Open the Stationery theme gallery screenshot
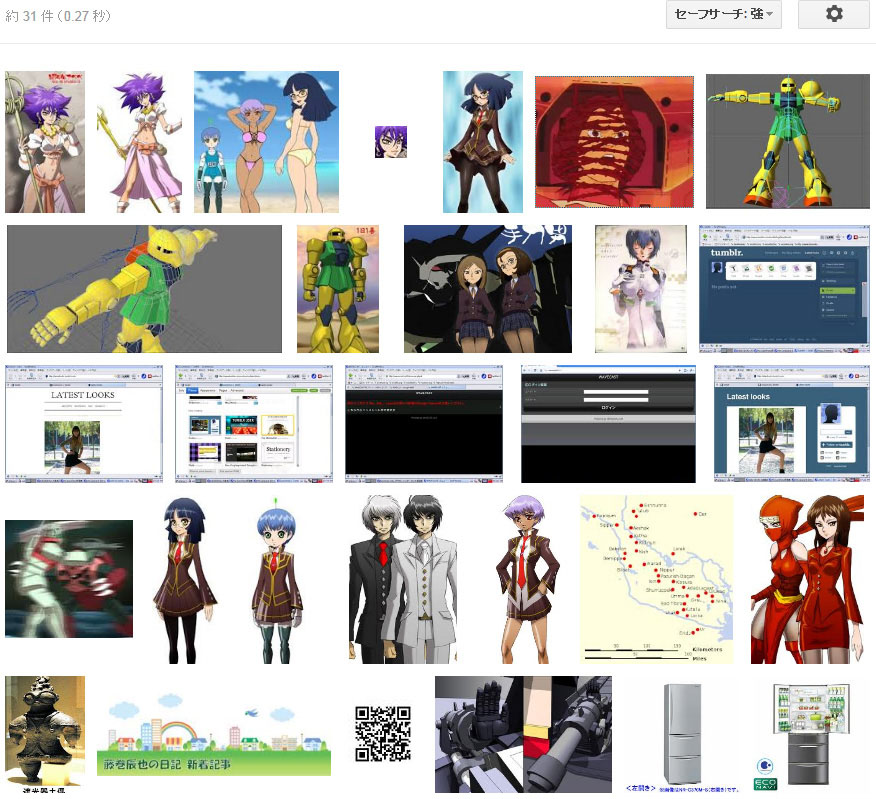The image size is (876, 799). click(254, 424)
